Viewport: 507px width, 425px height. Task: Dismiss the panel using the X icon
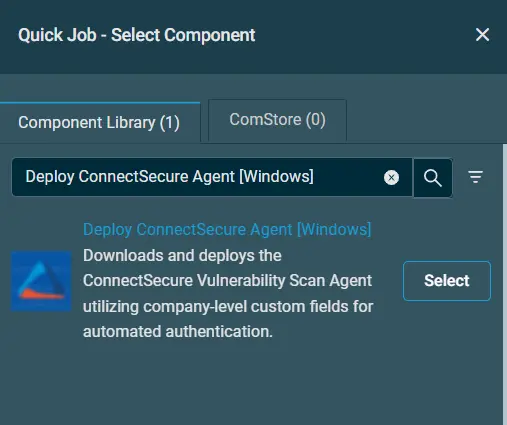point(482,35)
